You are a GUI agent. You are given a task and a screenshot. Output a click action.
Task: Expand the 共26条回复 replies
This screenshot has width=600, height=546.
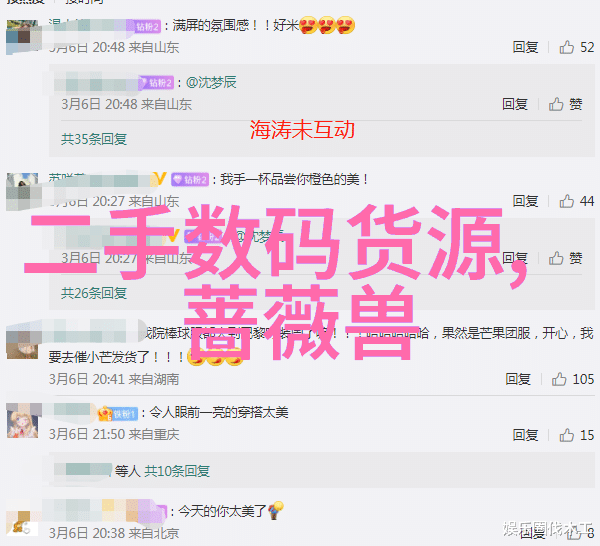coord(94,293)
